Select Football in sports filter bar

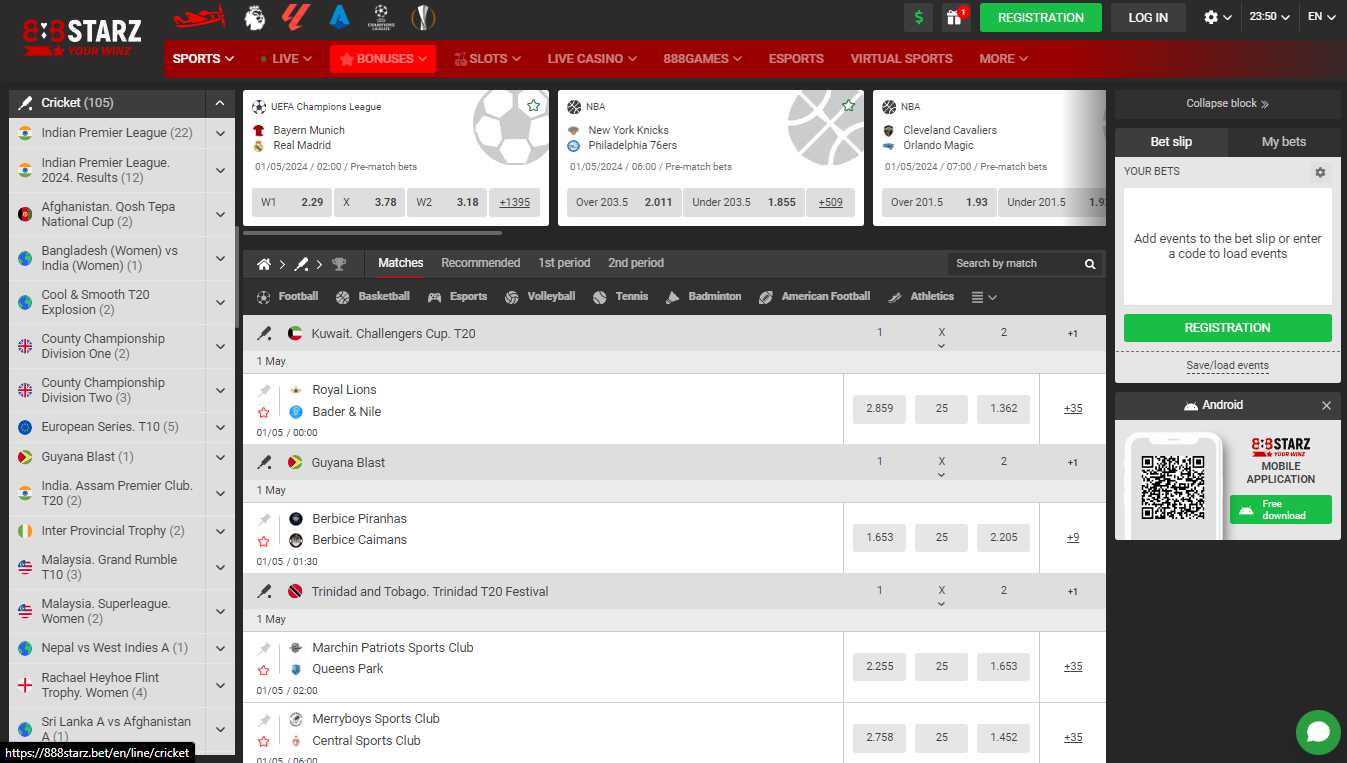(288, 297)
